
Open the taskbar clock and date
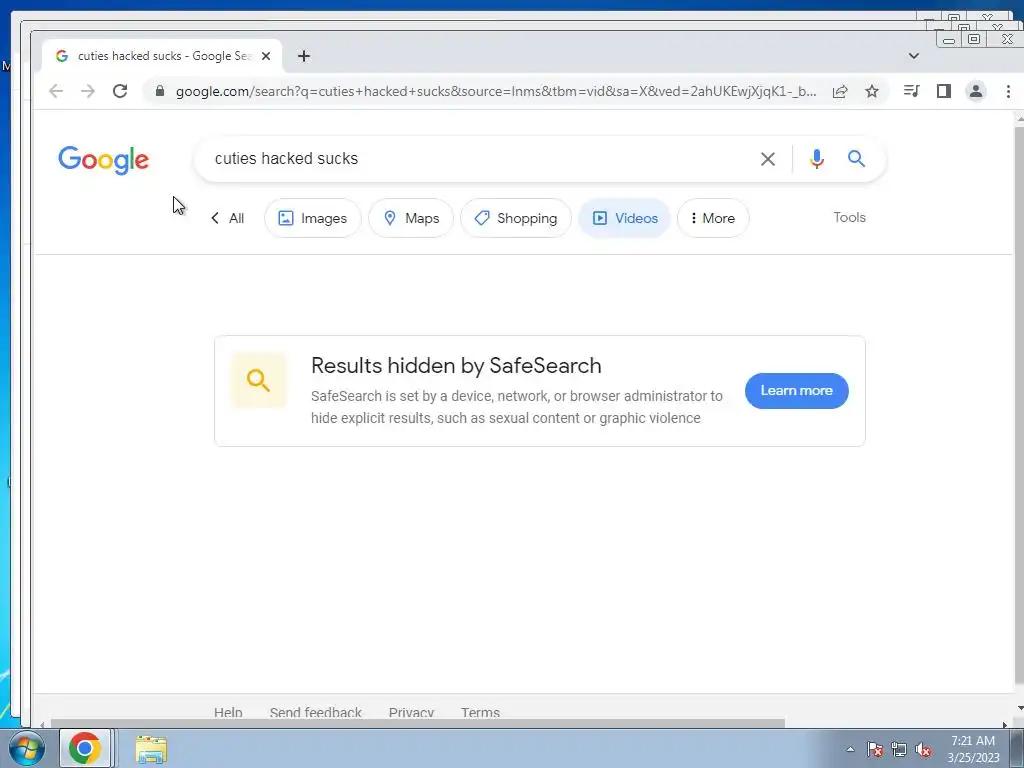pyautogui.click(x=973, y=749)
